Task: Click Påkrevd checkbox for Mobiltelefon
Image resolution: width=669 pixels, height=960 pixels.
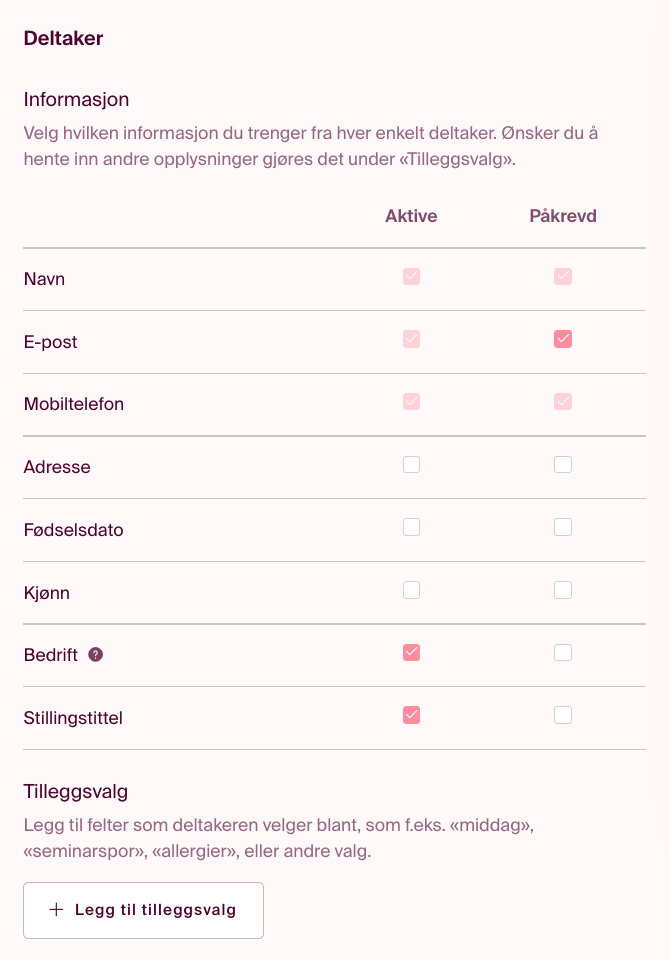Action: pyautogui.click(x=563, y=402)
